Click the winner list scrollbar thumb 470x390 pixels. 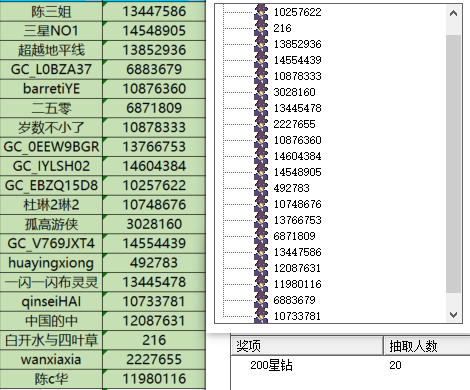453,164
